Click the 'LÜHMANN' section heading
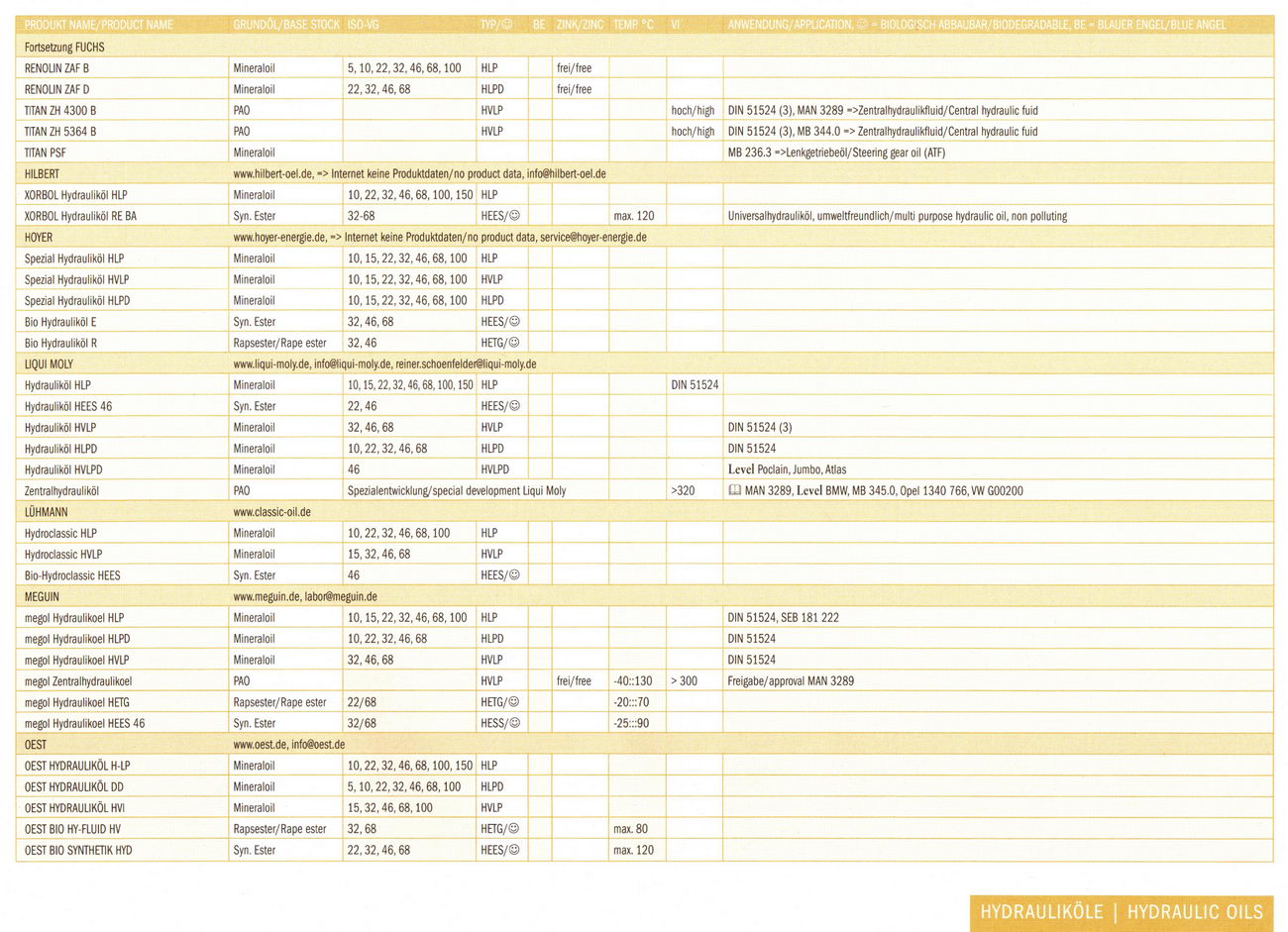Image resolution: width=1288 pixels, height=932 pixels. [x=47, y=512]
